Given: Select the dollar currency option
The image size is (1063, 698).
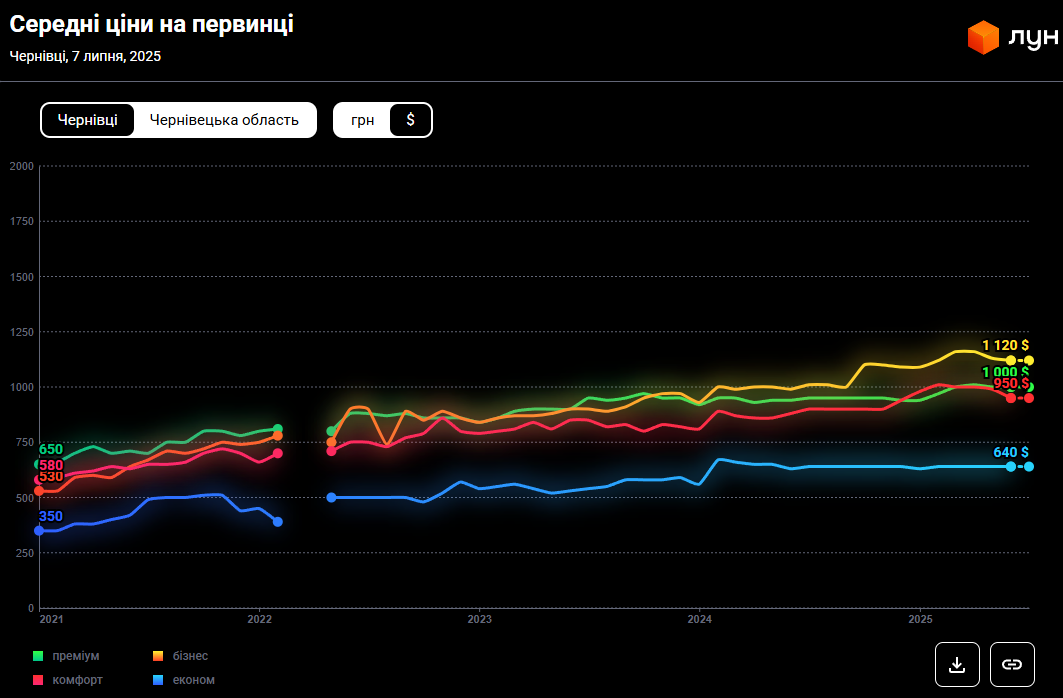Looking at the screenshot, I should [410, 120].
